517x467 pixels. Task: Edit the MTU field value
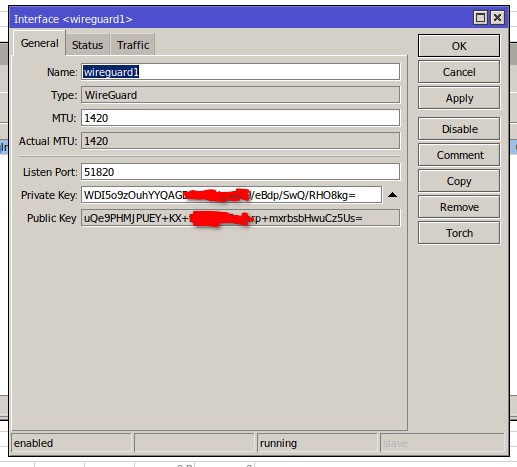pyautogui.click(x=240, y=118)
